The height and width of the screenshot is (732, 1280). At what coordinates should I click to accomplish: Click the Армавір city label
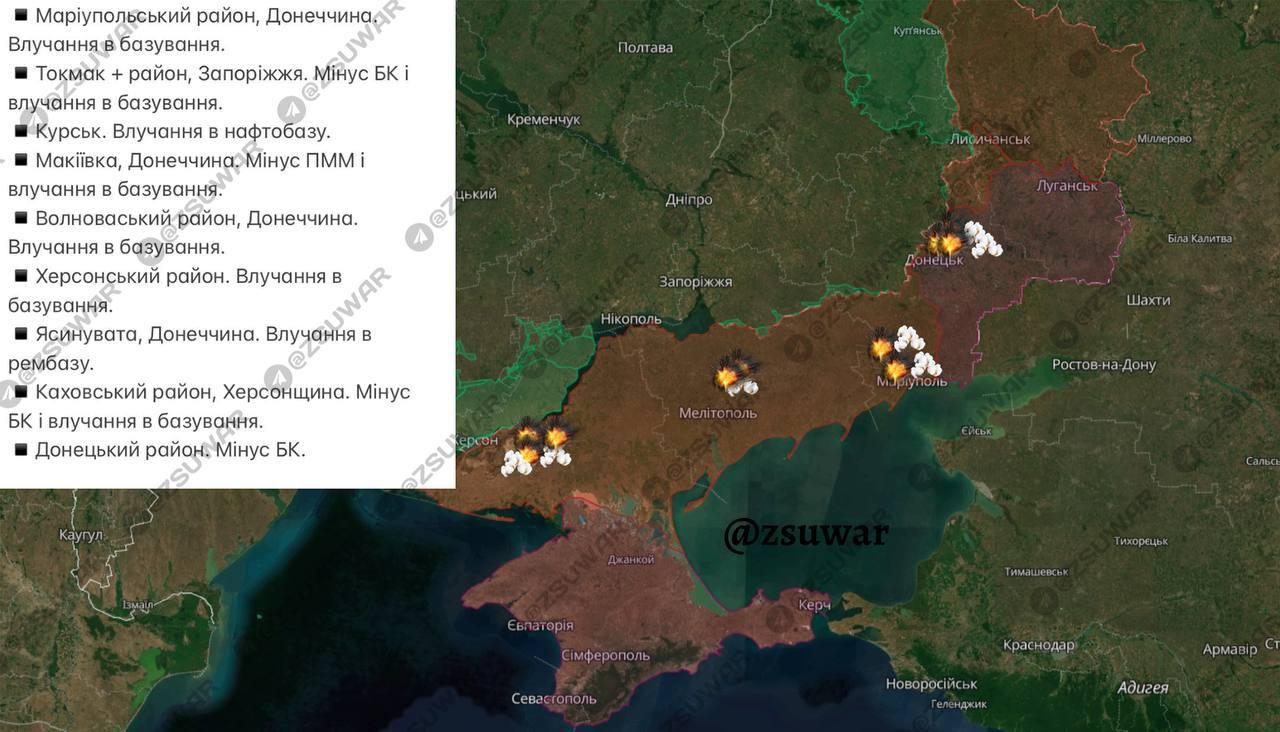[1229, 650]
